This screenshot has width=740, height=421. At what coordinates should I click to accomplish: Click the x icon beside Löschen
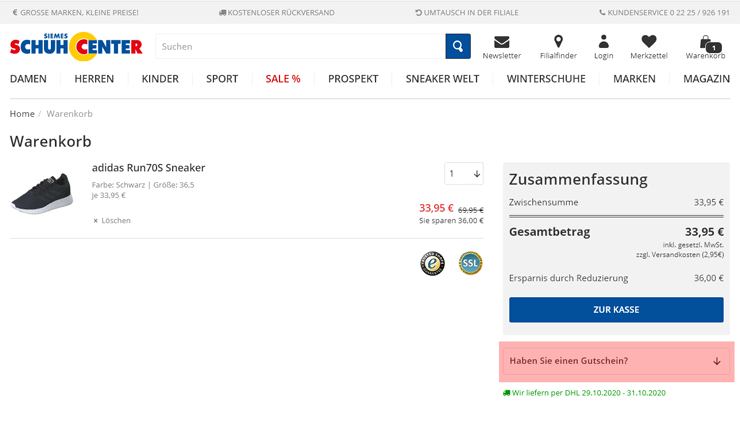(95, 221)
